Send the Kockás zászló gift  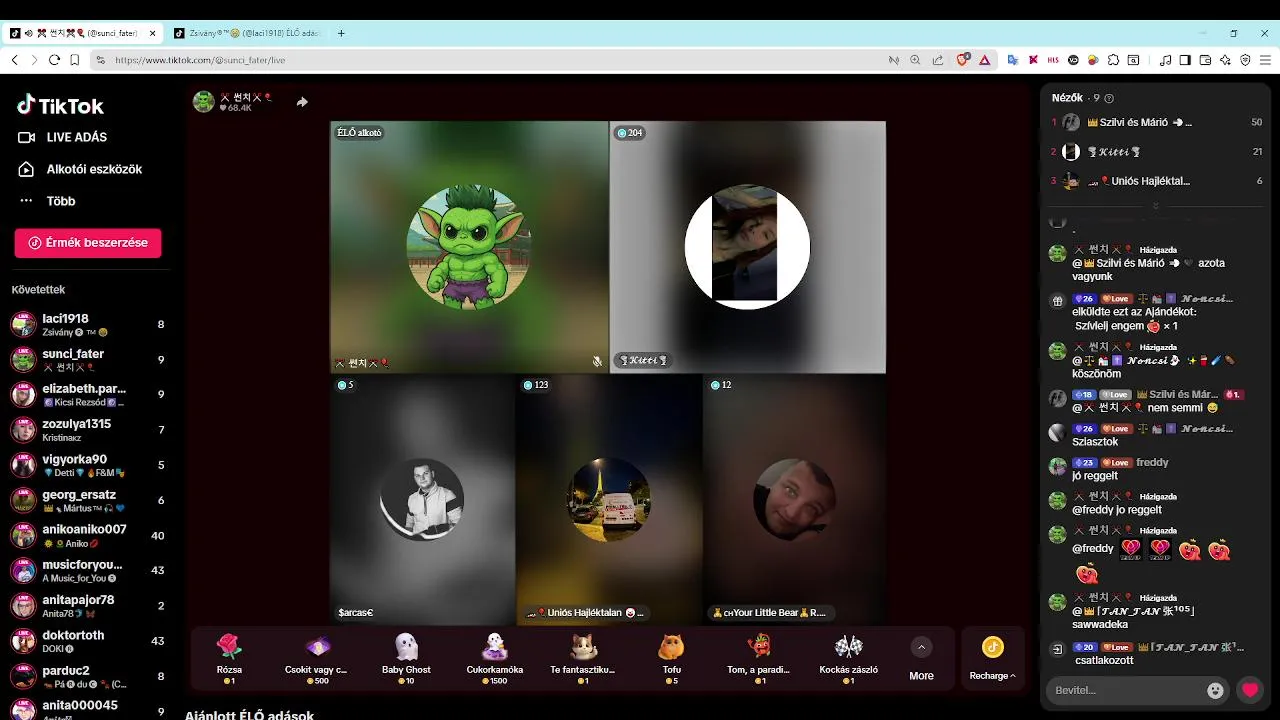pyautogui.click(x=848, y=658)
